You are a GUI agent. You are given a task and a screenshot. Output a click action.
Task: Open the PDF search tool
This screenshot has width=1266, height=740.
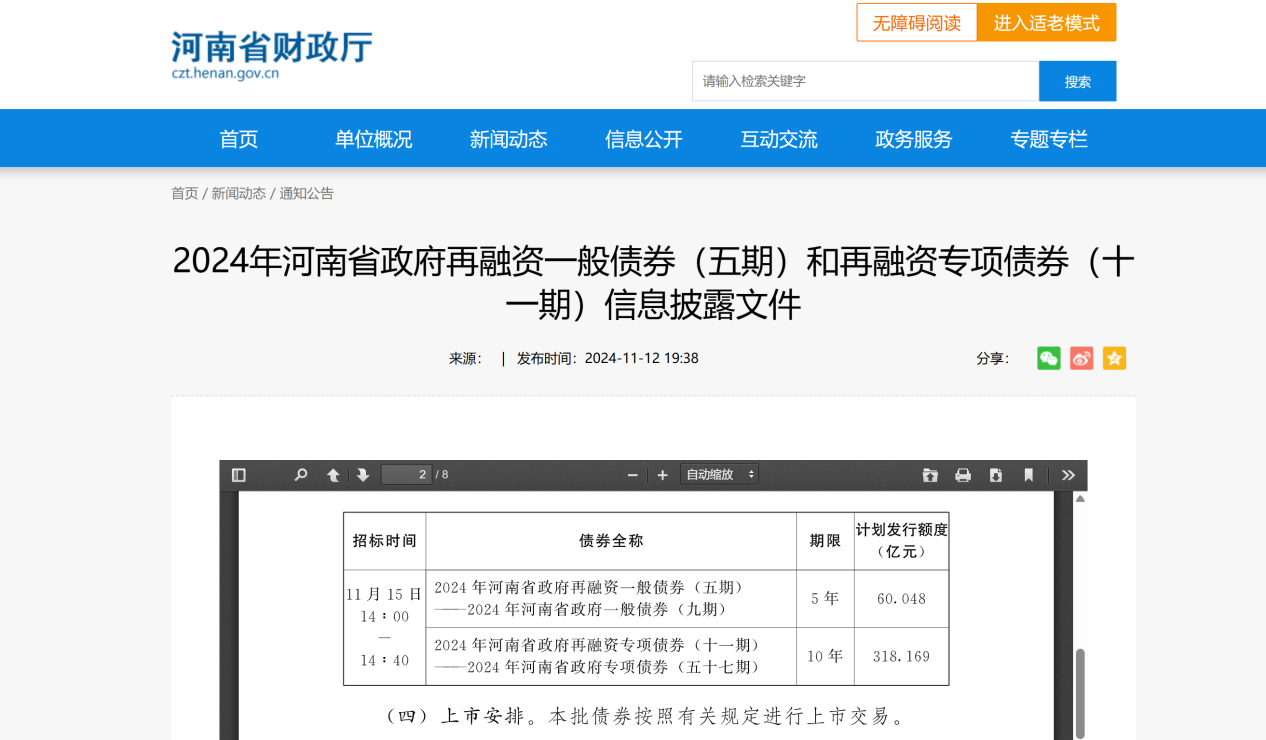[x=300, y=474]
